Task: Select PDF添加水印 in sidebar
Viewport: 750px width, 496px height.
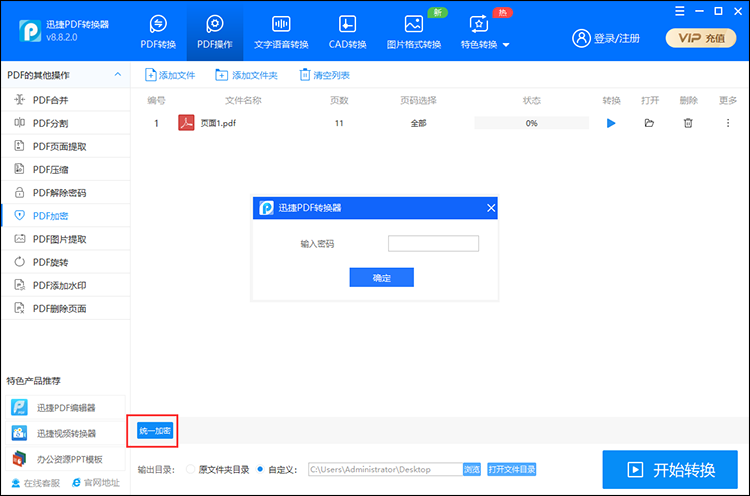Action: coord(66,286)
